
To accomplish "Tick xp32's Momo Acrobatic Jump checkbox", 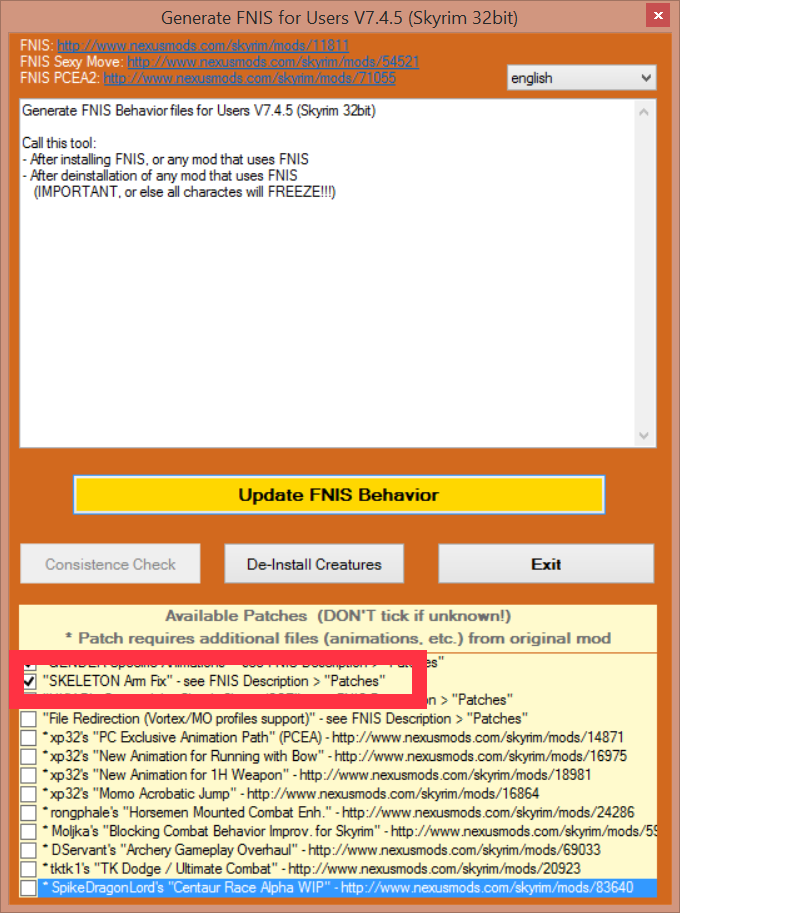I will click(x=29, y=794).
